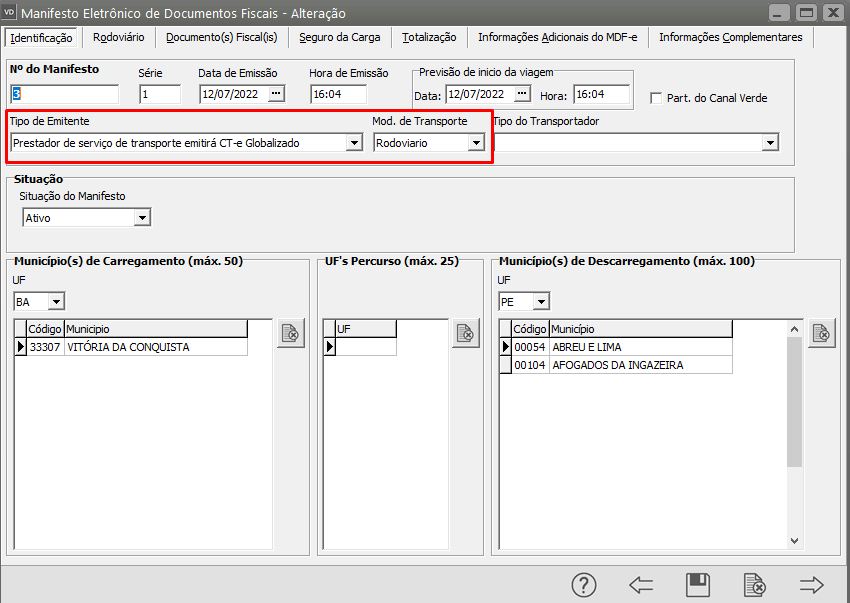The height and width of the screenshot is (603, 850).
Task: Go to next record with right arrow
Action: click(811, 585)
